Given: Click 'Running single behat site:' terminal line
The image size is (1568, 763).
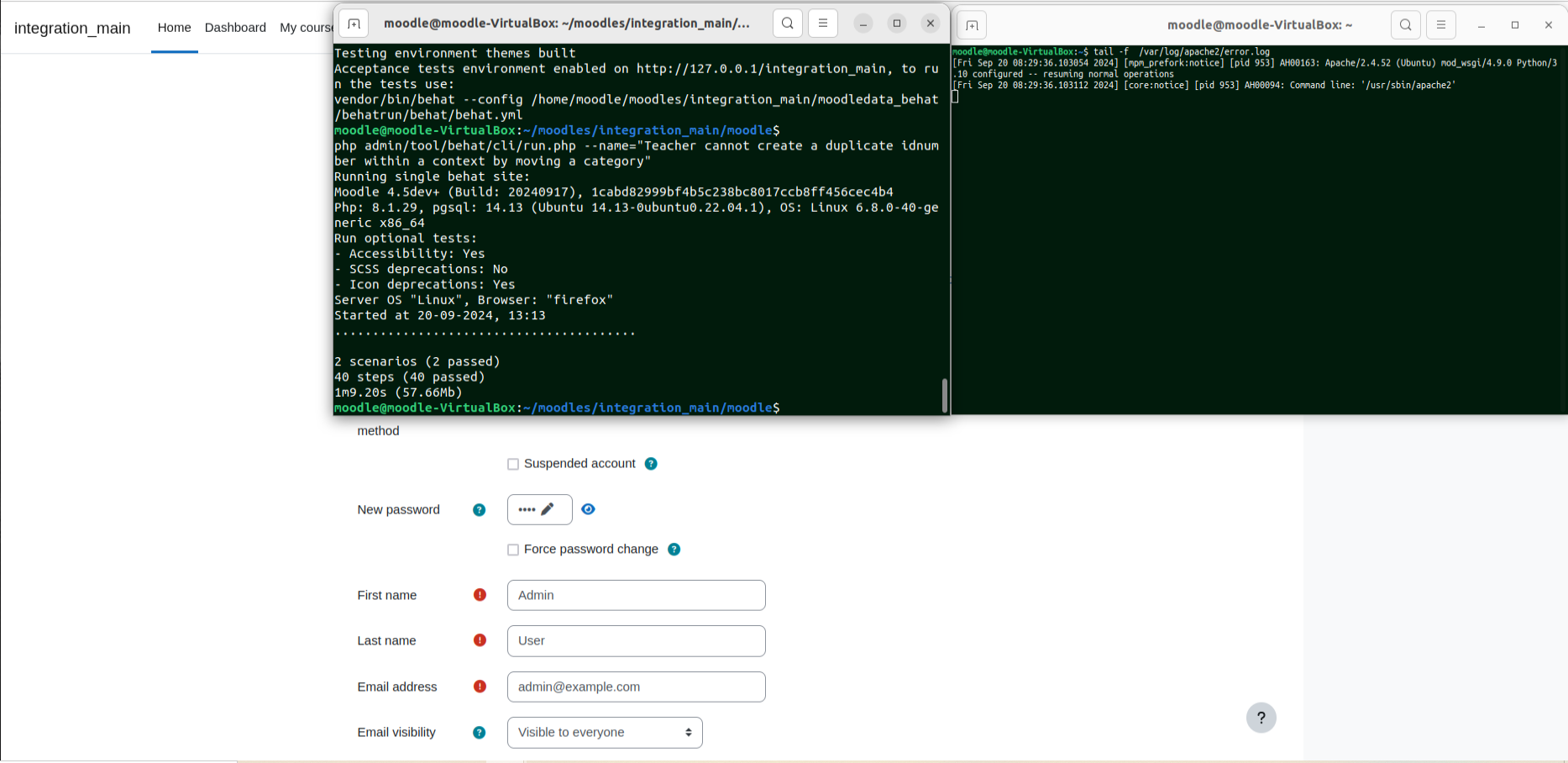Looking at the screenshot, I should 433,176.
